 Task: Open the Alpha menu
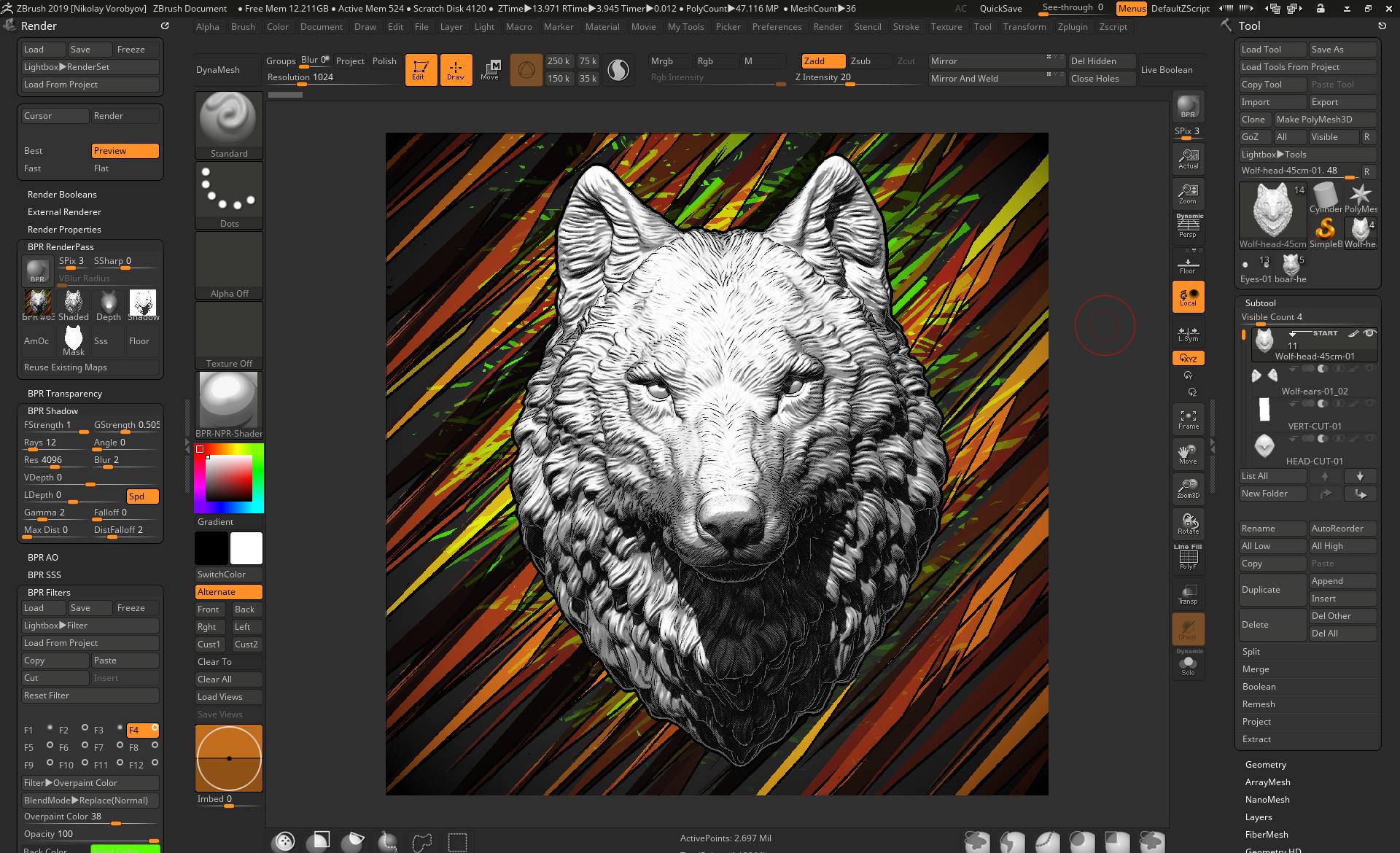click(208, 27)
